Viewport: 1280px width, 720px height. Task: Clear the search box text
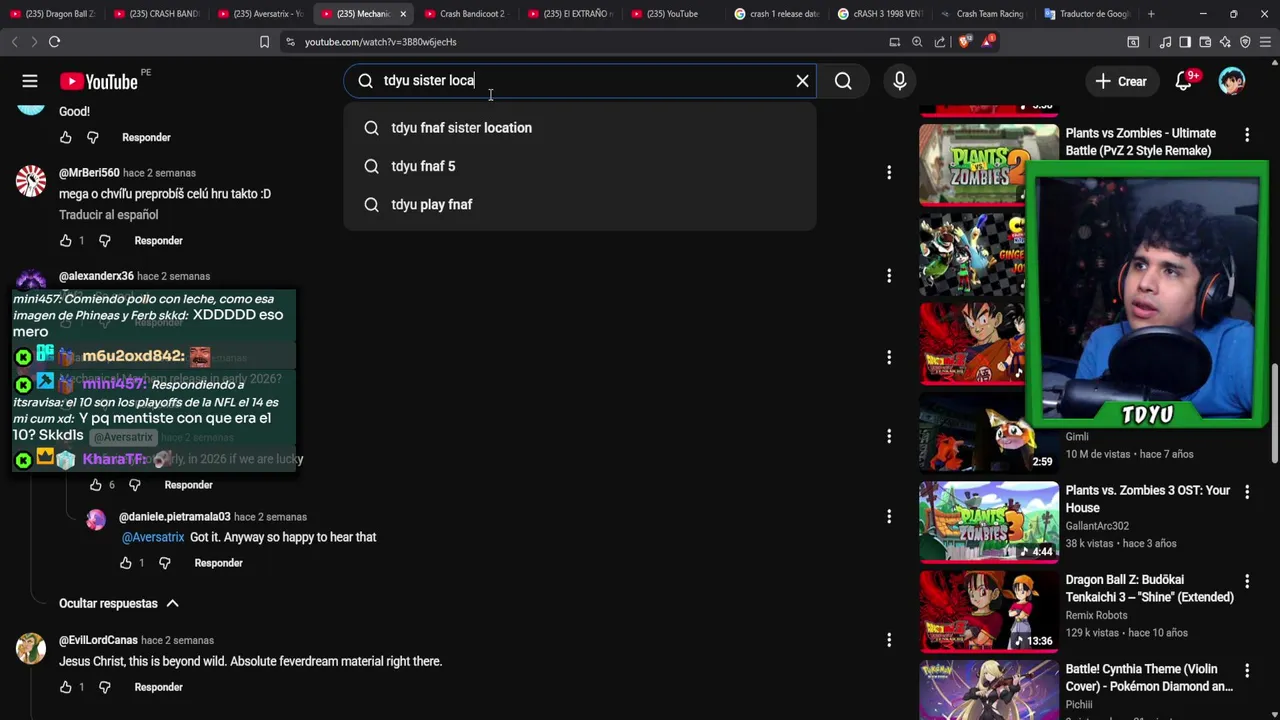[x=802, y=81]
